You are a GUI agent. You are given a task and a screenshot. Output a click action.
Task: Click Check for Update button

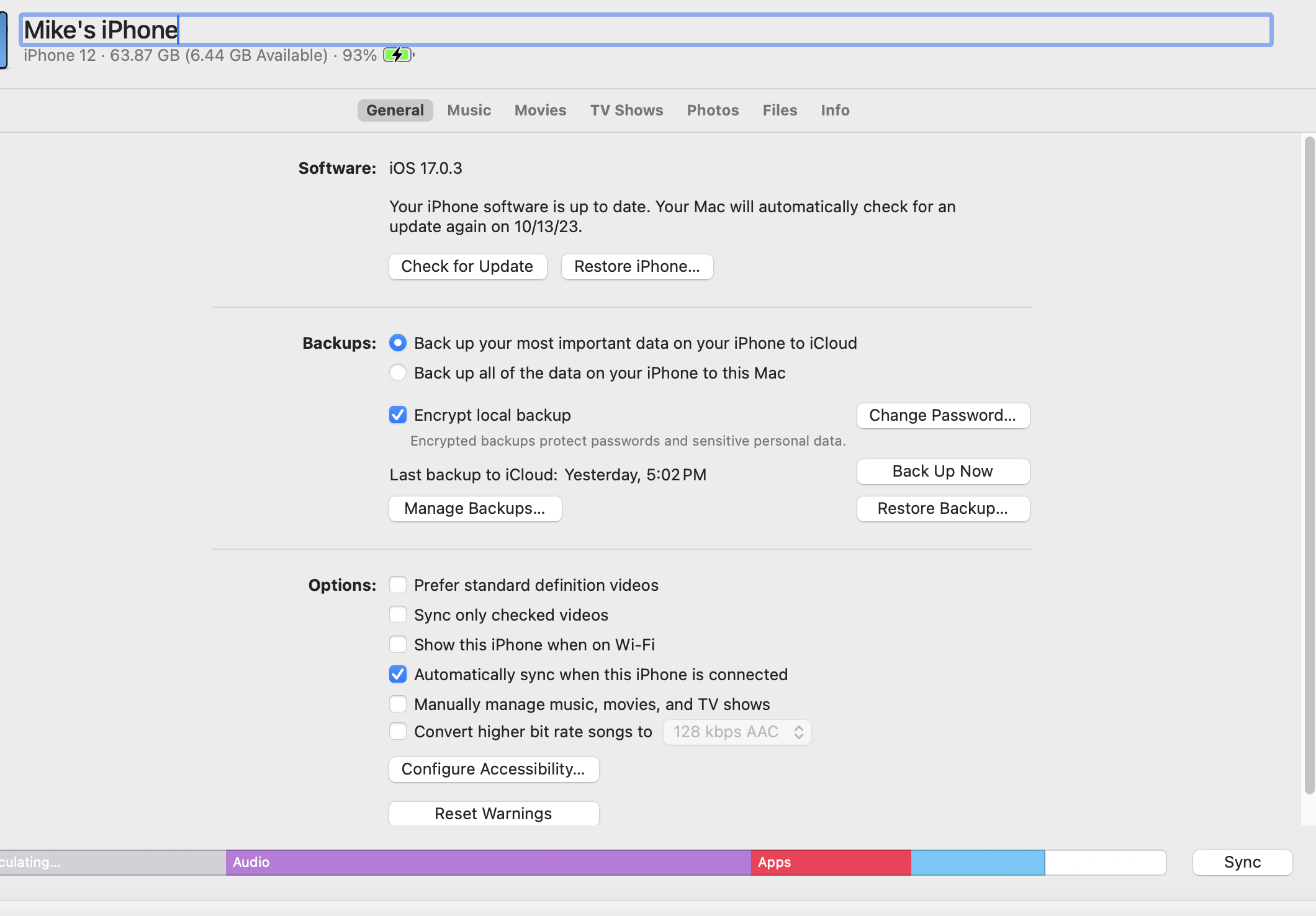(467, 266)
